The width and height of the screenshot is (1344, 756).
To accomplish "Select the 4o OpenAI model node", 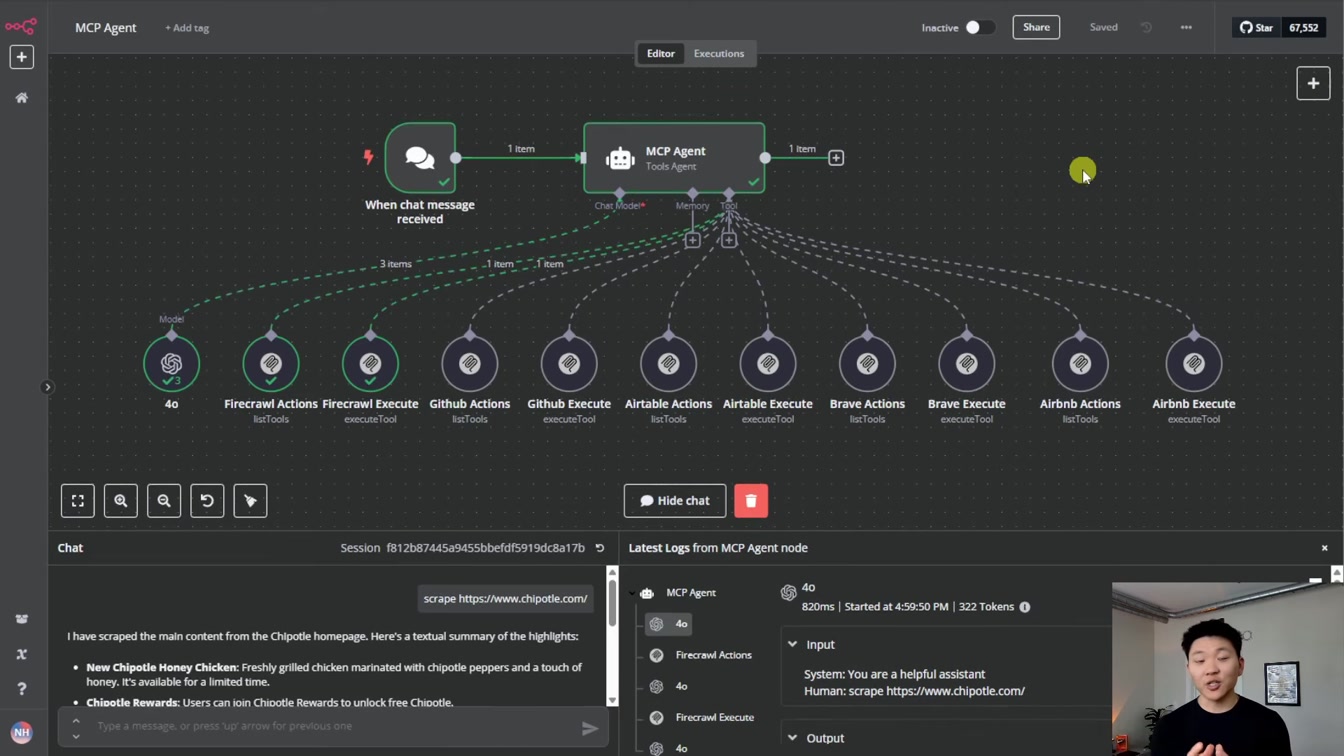I will click(171, 363).
